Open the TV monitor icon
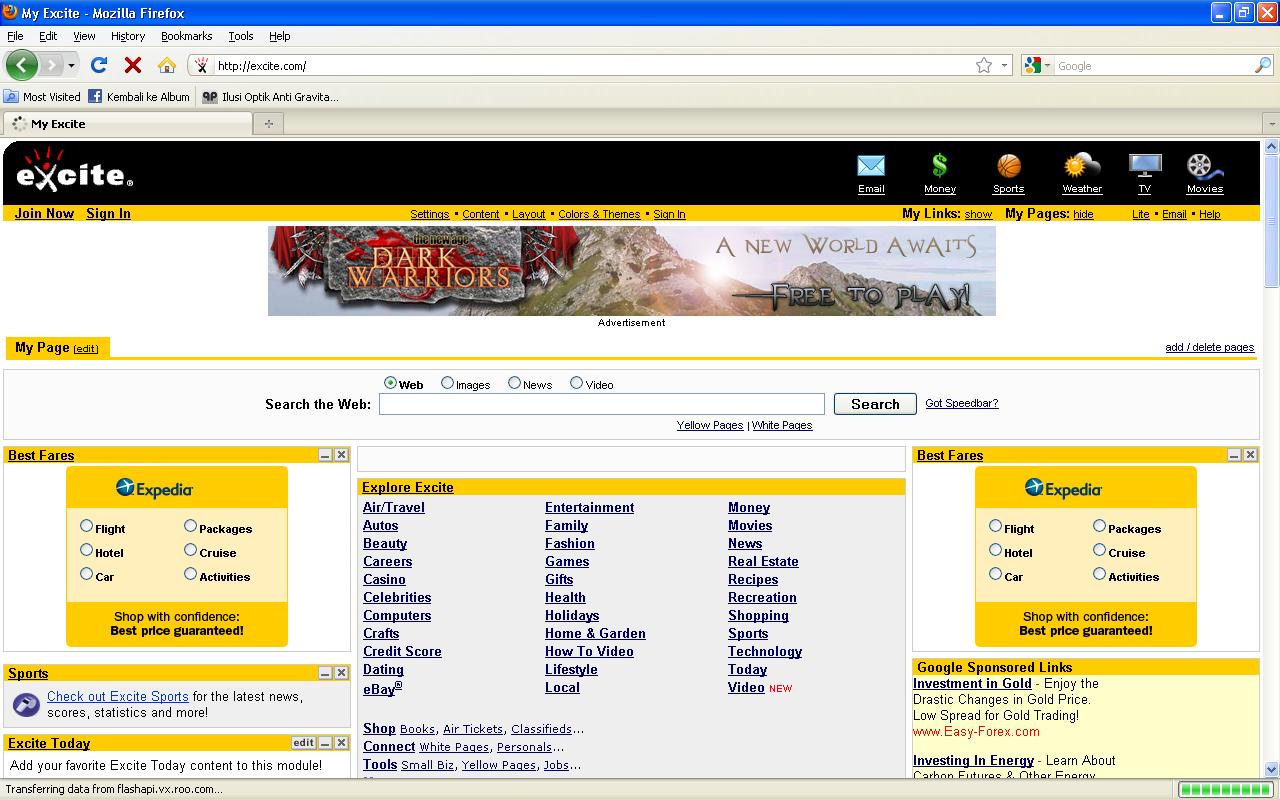 [1144, 166]
